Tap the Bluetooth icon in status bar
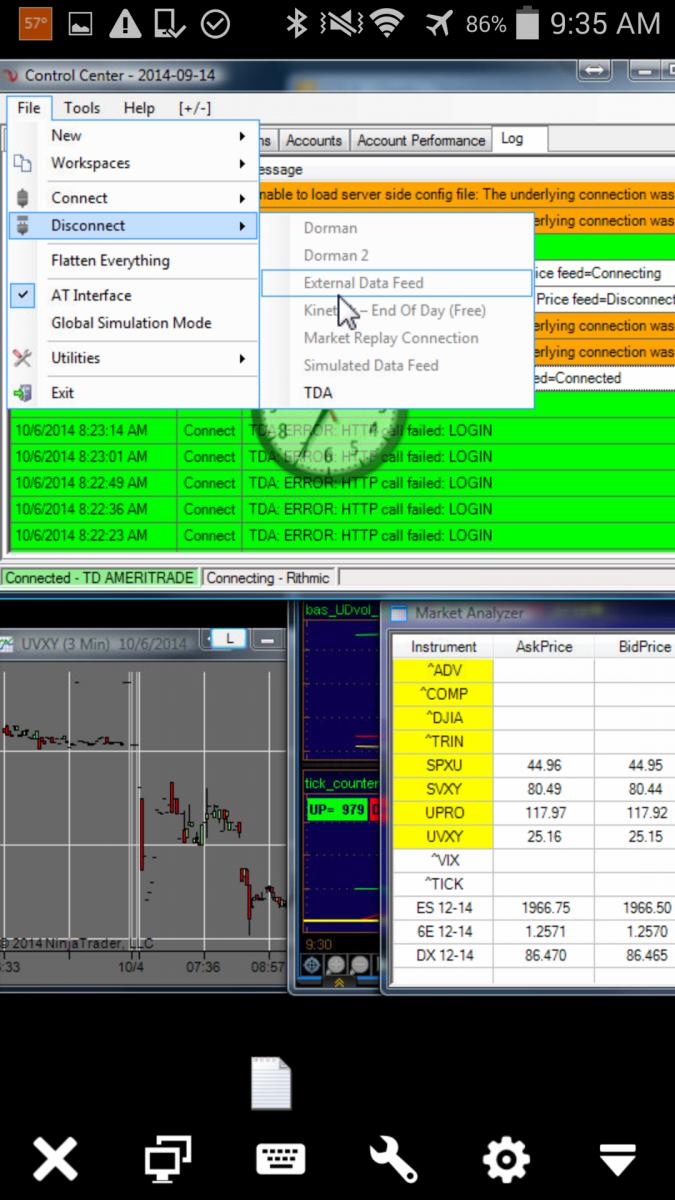 [x=296, y=24]
